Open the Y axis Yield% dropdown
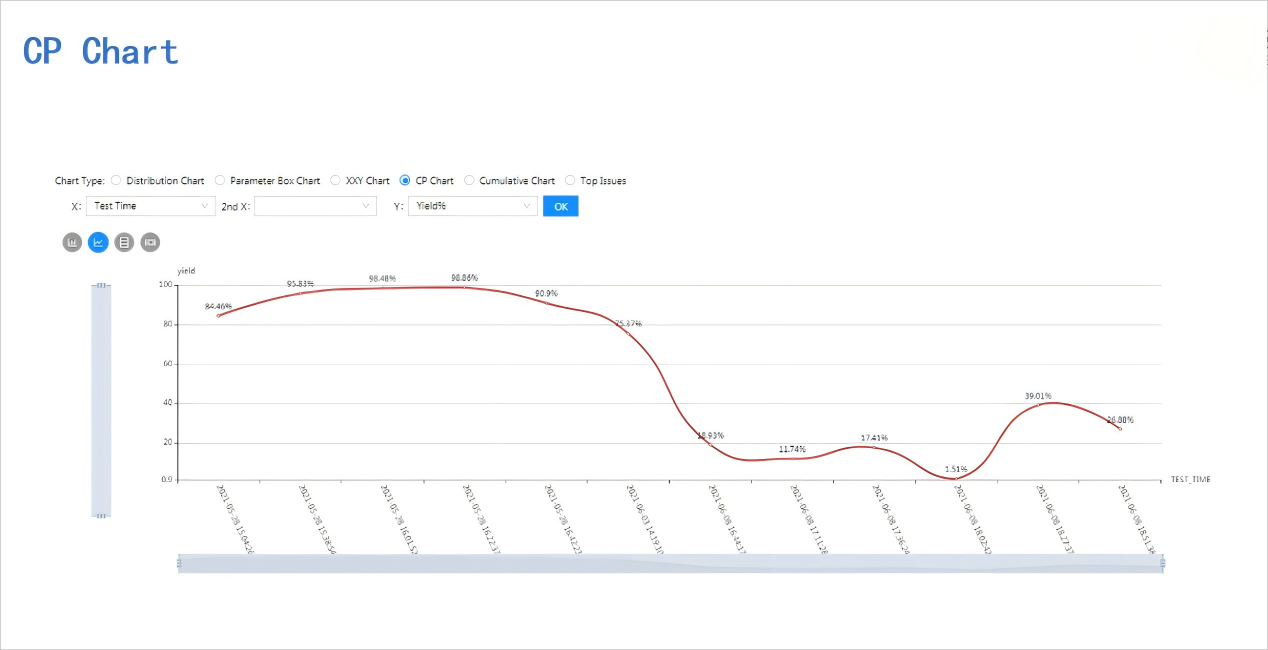Image resolution: width=1268 pixels, height=650 pixels. (x=472, y=206)
